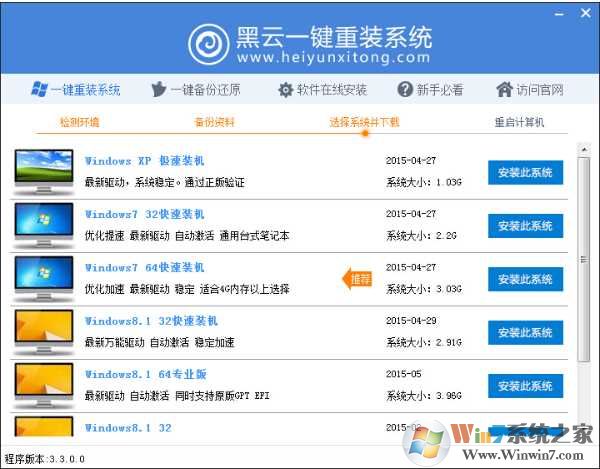Click the 系统大小: 1.03G text
Screen dimensions: 600x469
(424, 182)
